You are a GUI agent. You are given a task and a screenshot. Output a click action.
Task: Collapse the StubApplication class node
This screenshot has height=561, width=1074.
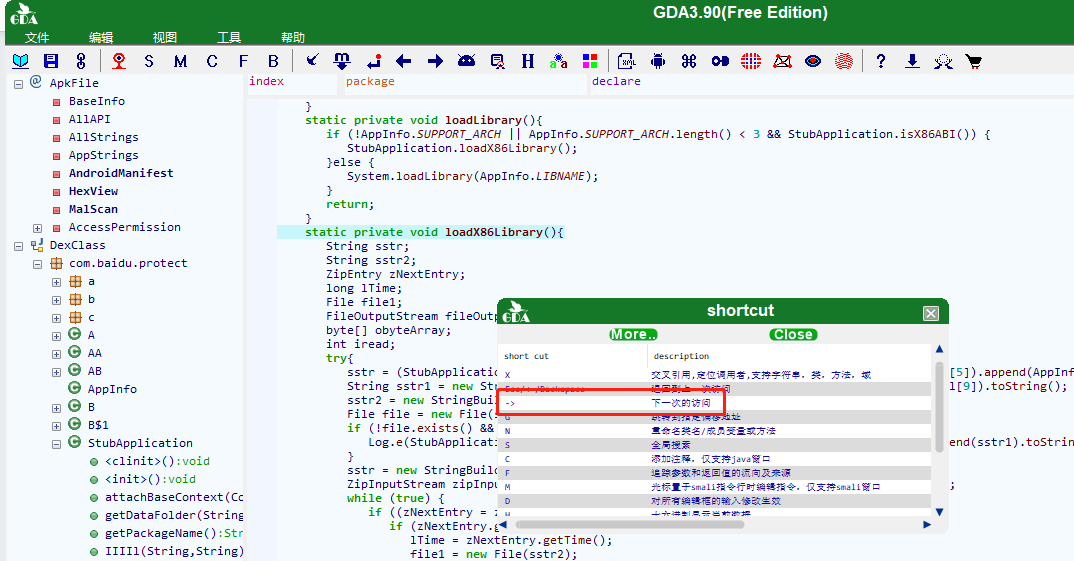coord(57,444)
